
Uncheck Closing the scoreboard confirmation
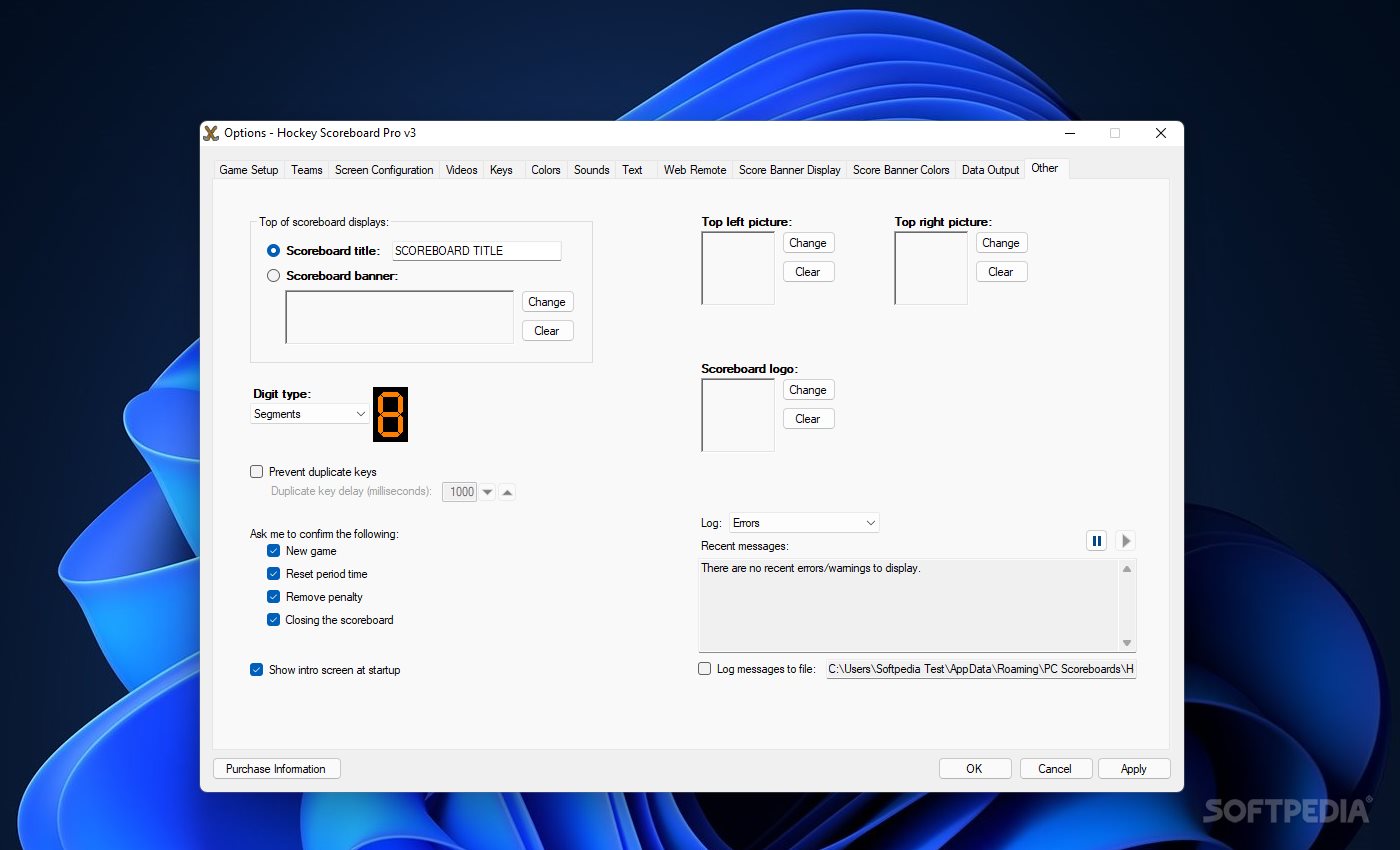(x=274, y=620)
